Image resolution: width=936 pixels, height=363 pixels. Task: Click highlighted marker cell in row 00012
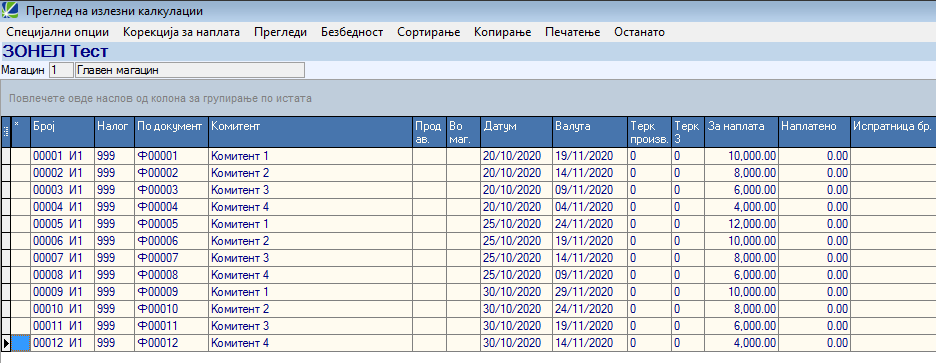21,343
